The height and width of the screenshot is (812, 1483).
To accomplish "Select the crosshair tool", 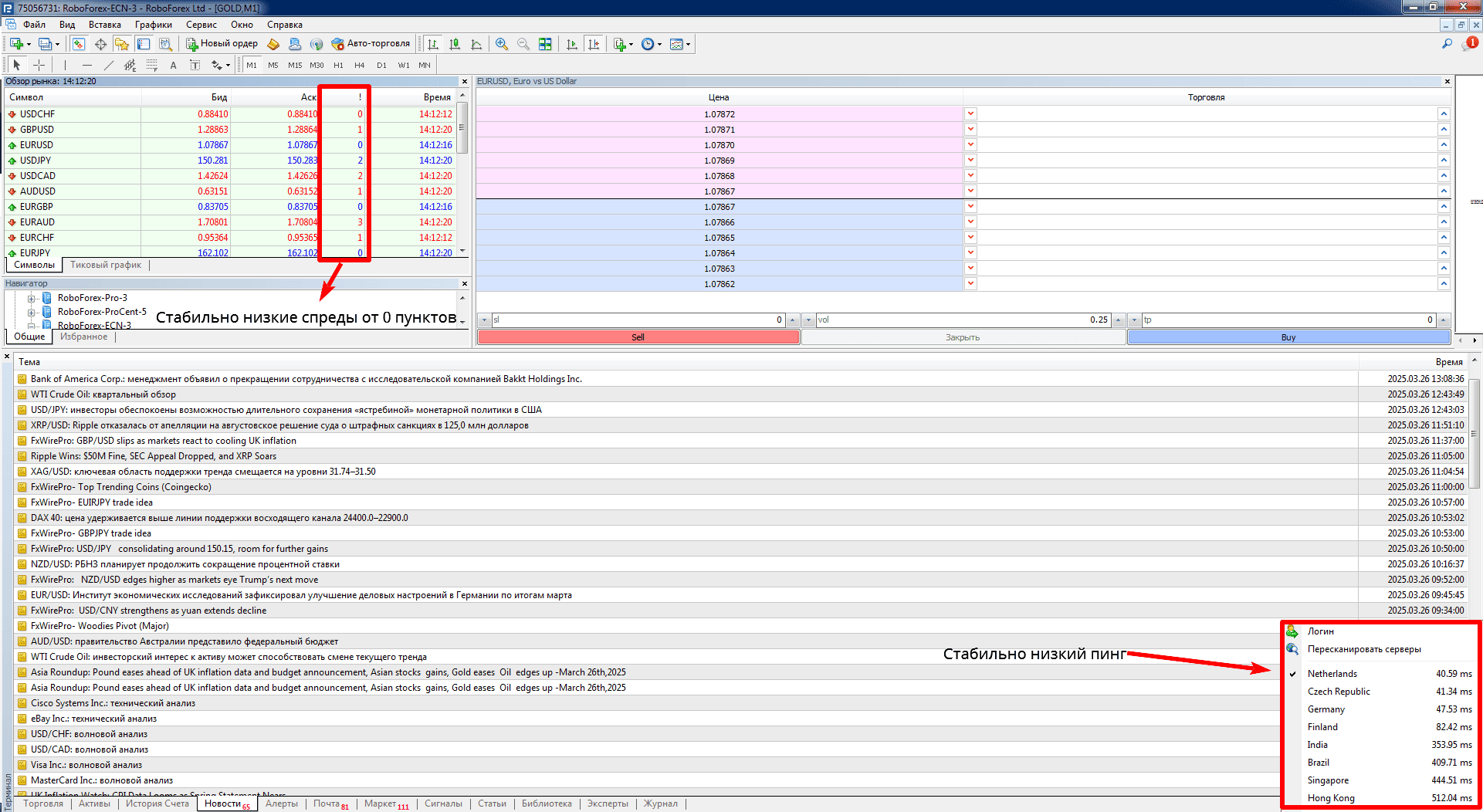I will 39,65.
